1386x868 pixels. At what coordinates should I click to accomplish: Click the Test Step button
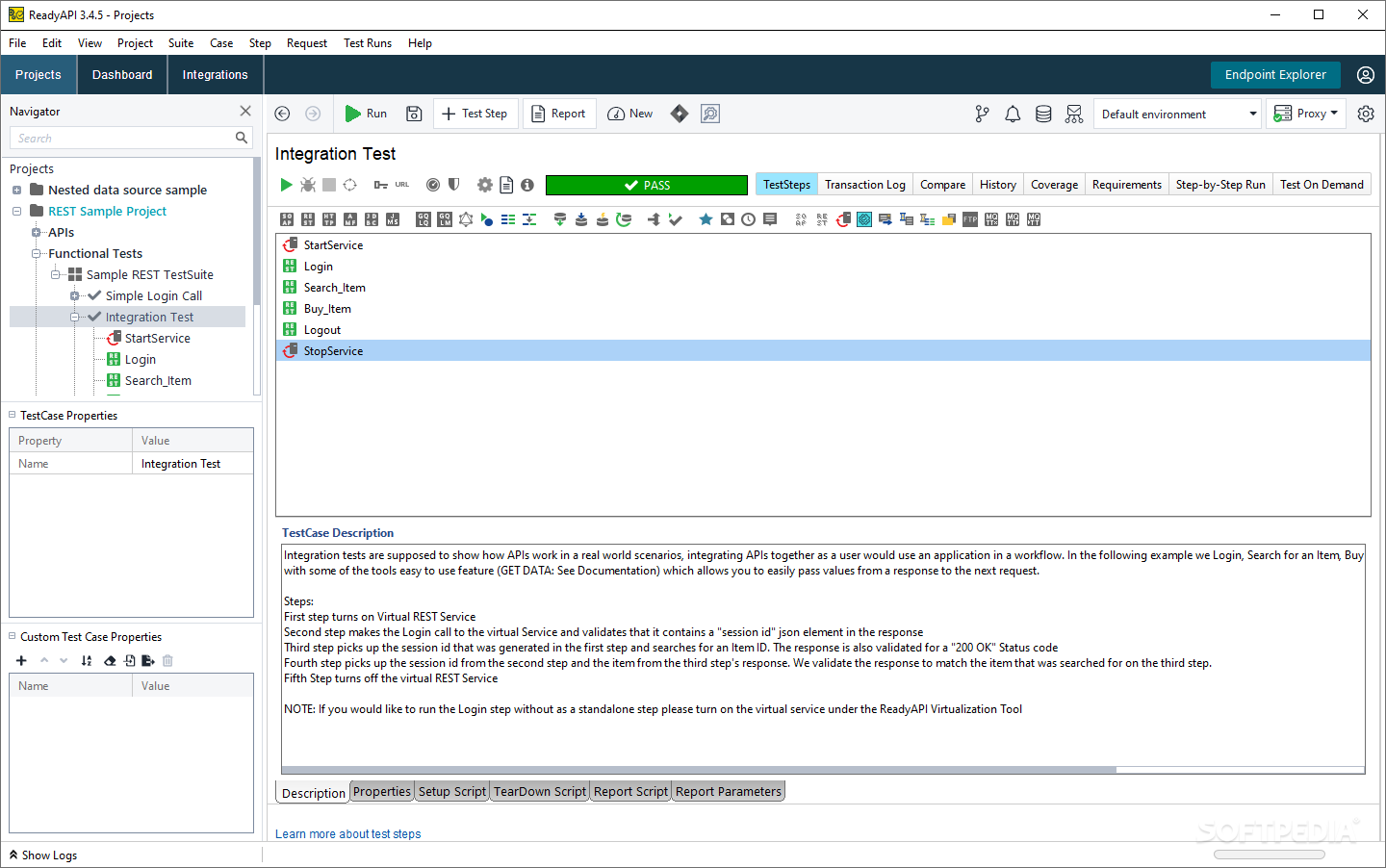click(475, 114)
